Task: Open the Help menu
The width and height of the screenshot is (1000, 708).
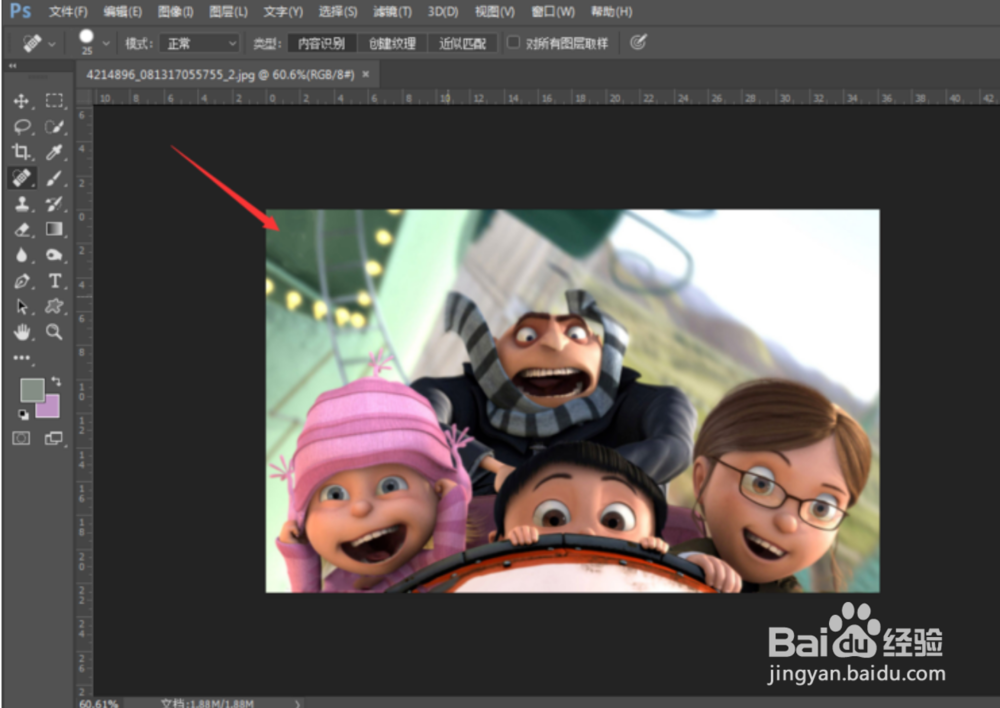Action: pos(612,11)
